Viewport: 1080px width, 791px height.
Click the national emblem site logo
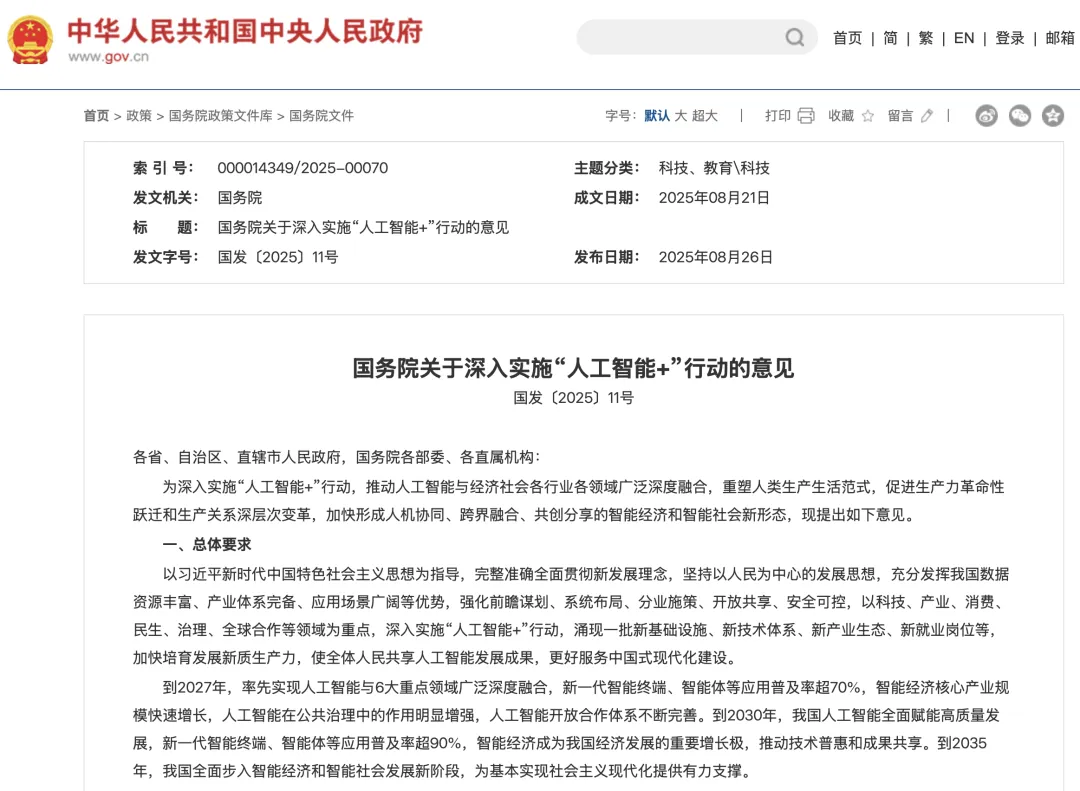[31, 40]
